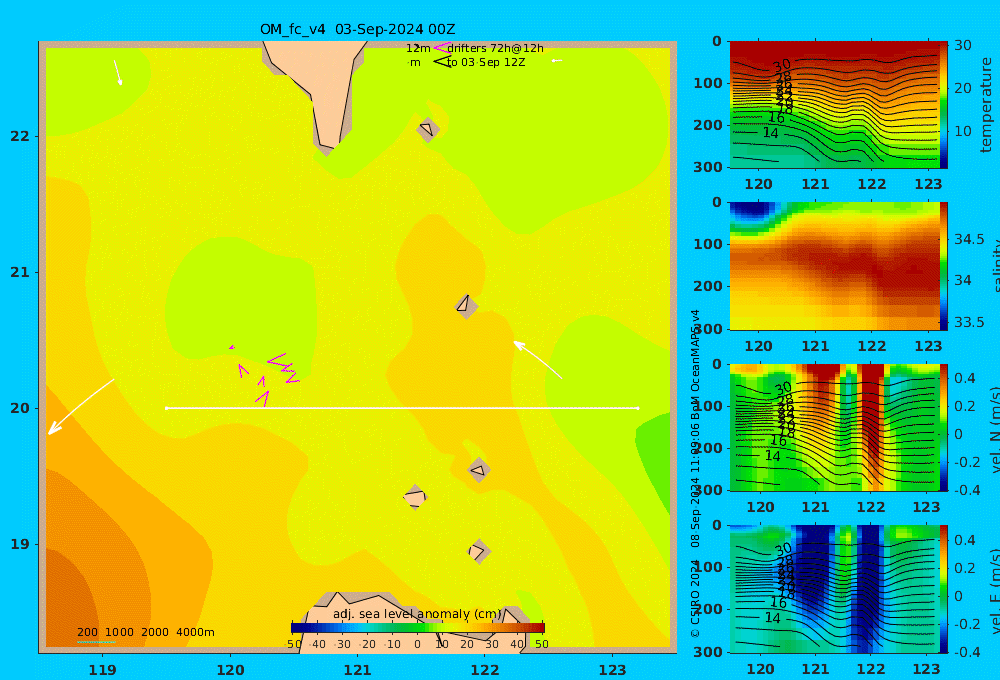Click the sea level anomaly colorbar
This screenshot has height=680, width=1000.
tap(418, 628)
